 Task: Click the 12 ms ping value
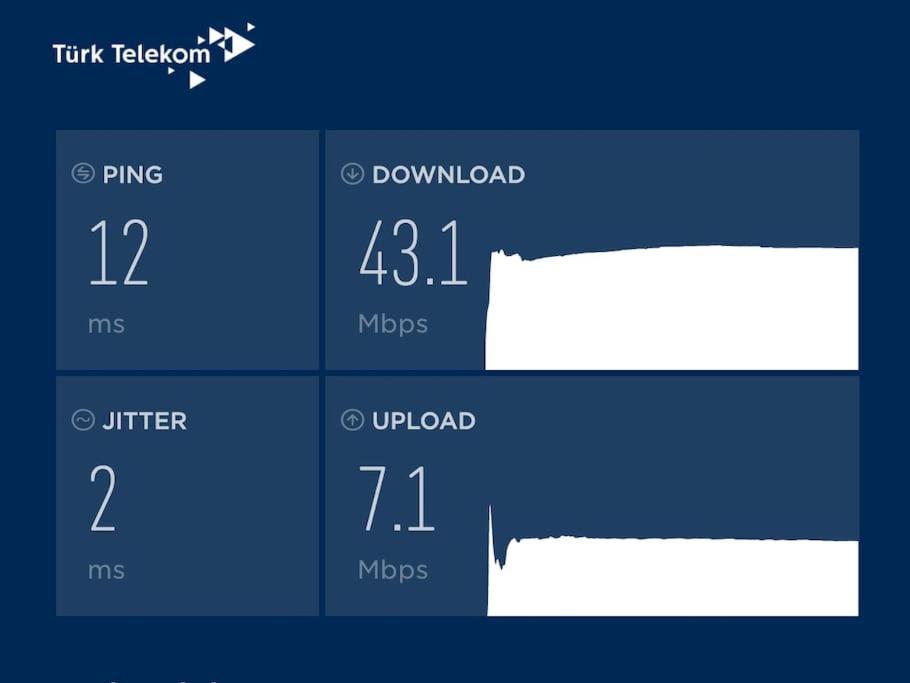pyautogui.click(x=120, y=252)
